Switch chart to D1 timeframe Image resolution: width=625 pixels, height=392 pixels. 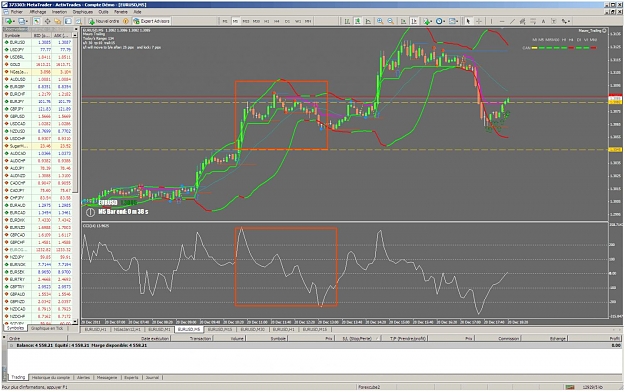tap(287, 21)
